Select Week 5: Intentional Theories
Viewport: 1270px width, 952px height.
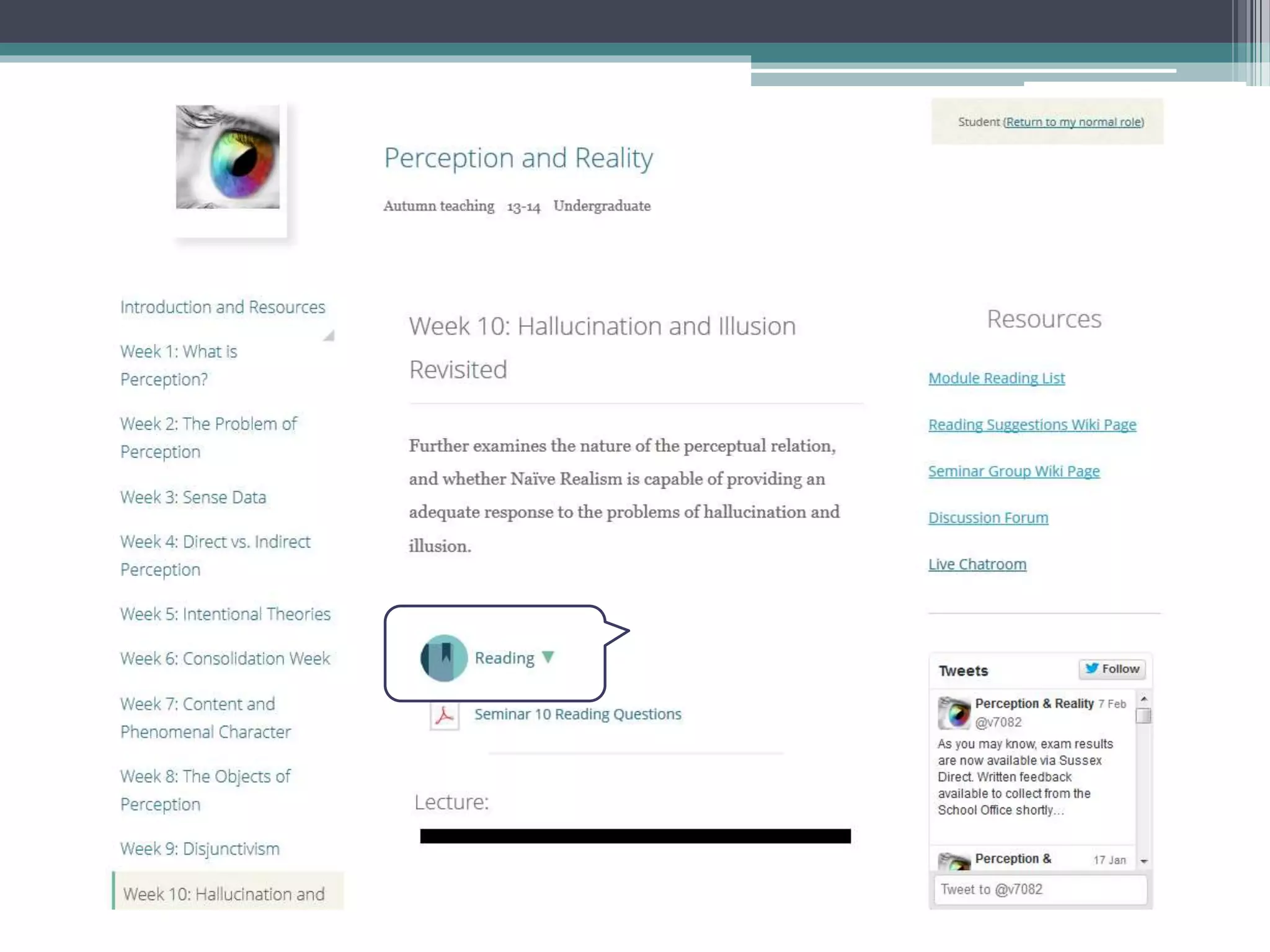[225, 614]
